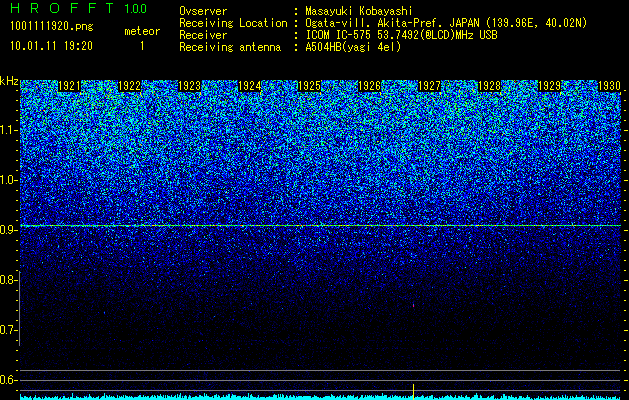629x400 pixels.
Task: Click the version number 1.0.0
Action: [136, 8]
